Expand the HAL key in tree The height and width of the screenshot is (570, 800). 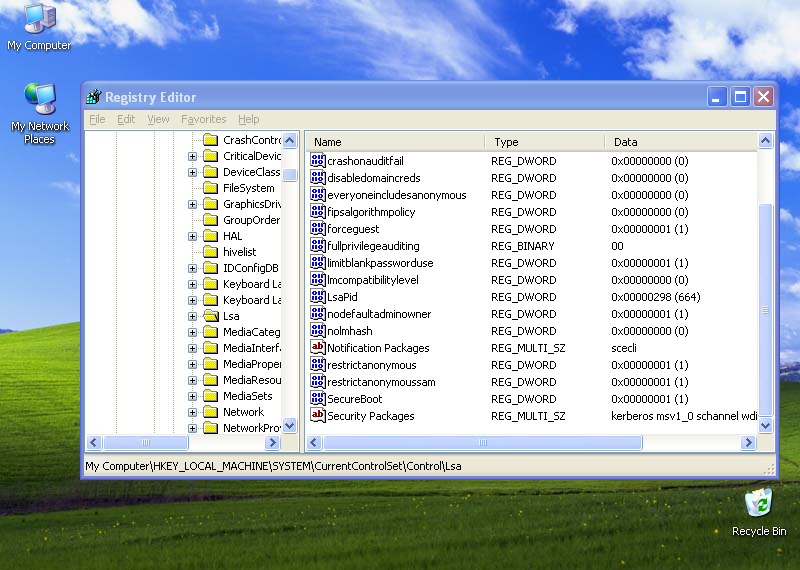pyautogui.click(x=193, y=236)
